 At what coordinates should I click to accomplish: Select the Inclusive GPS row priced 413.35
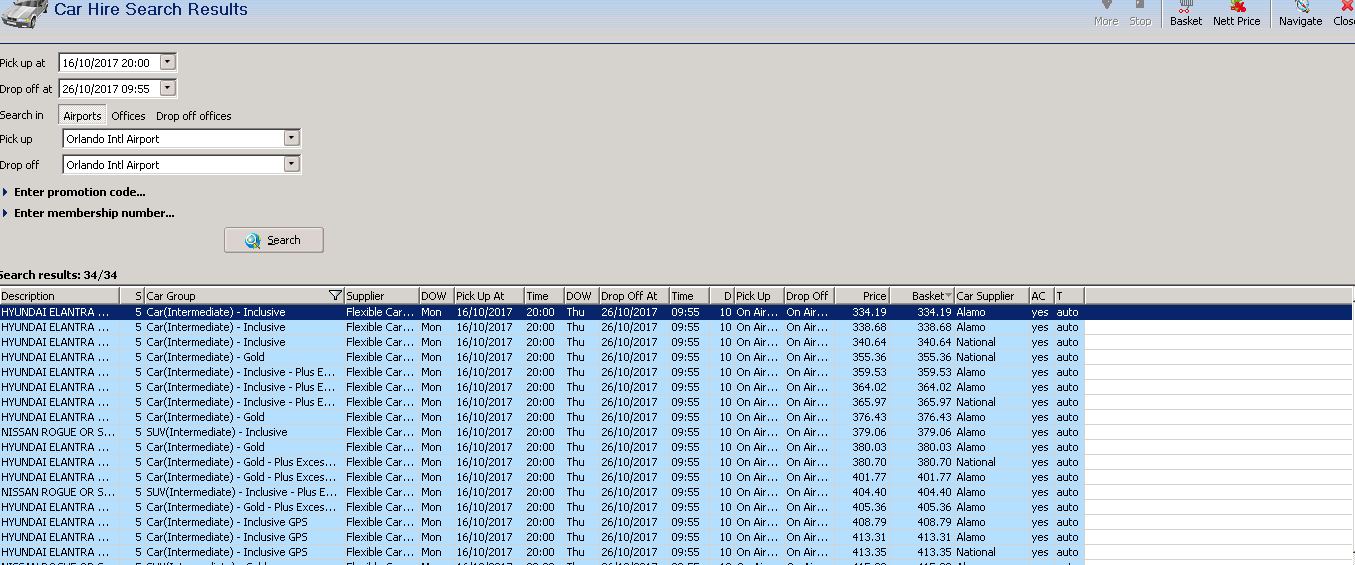pyautogui.click(x=542, y=552)
